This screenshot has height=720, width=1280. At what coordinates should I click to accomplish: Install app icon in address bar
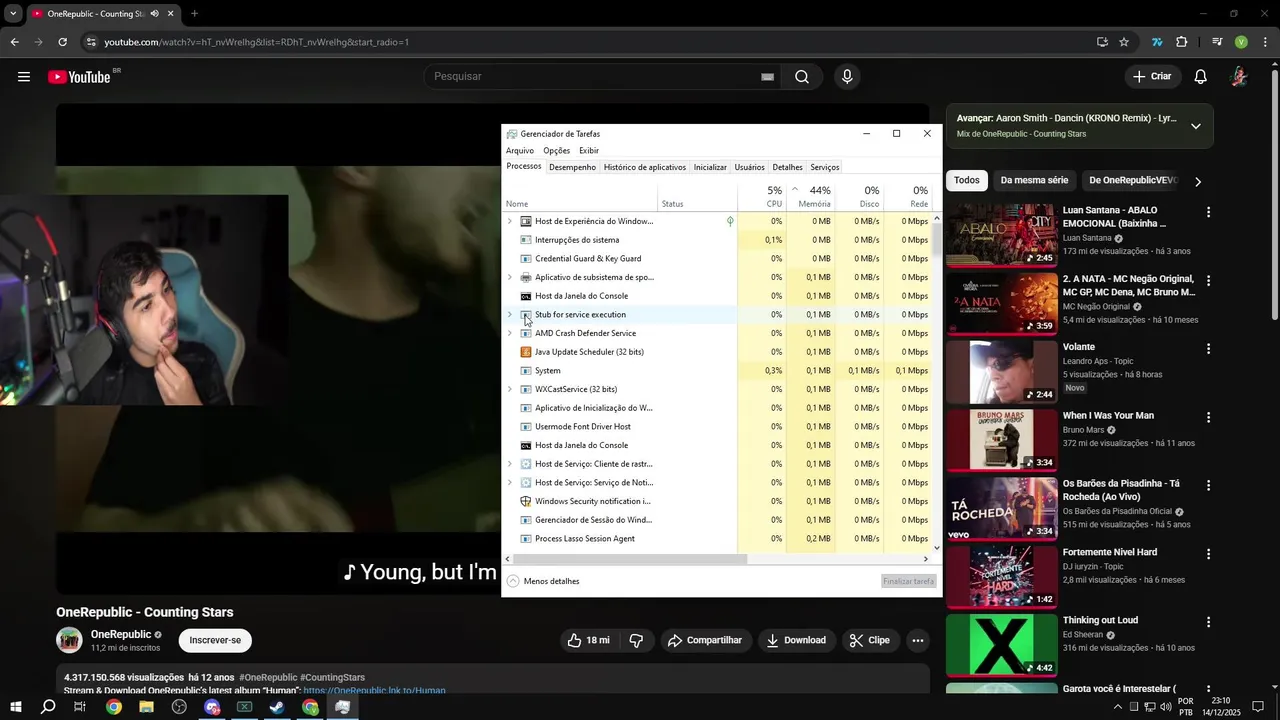[1102, 42]
